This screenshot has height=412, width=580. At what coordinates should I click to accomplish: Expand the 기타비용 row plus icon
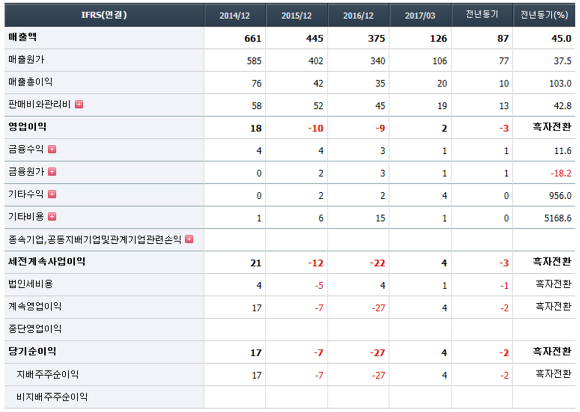[x=52, y=217]
